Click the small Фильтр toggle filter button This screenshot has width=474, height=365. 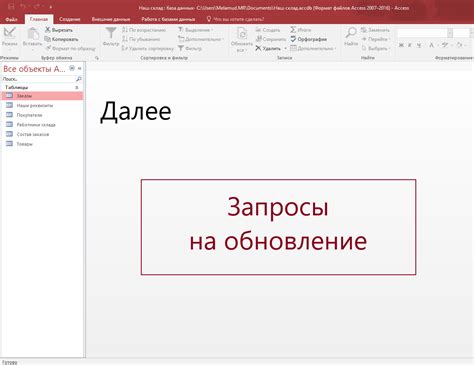coord(190,48)
